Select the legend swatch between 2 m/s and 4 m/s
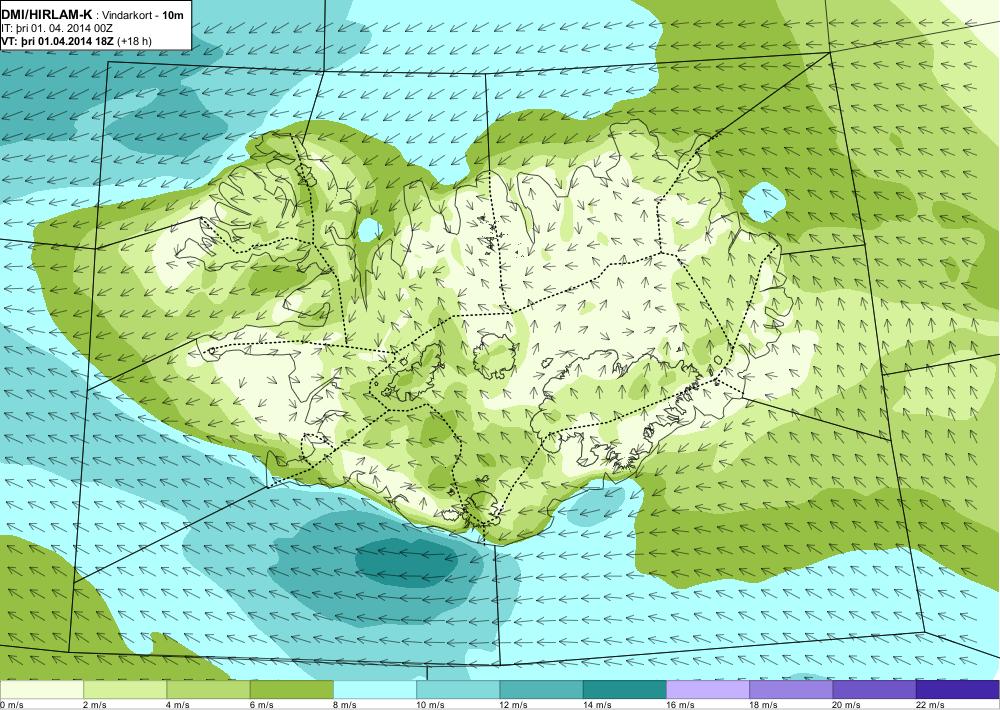The width and height of the screenshot is (1000, 710). [x=125, y=690]
